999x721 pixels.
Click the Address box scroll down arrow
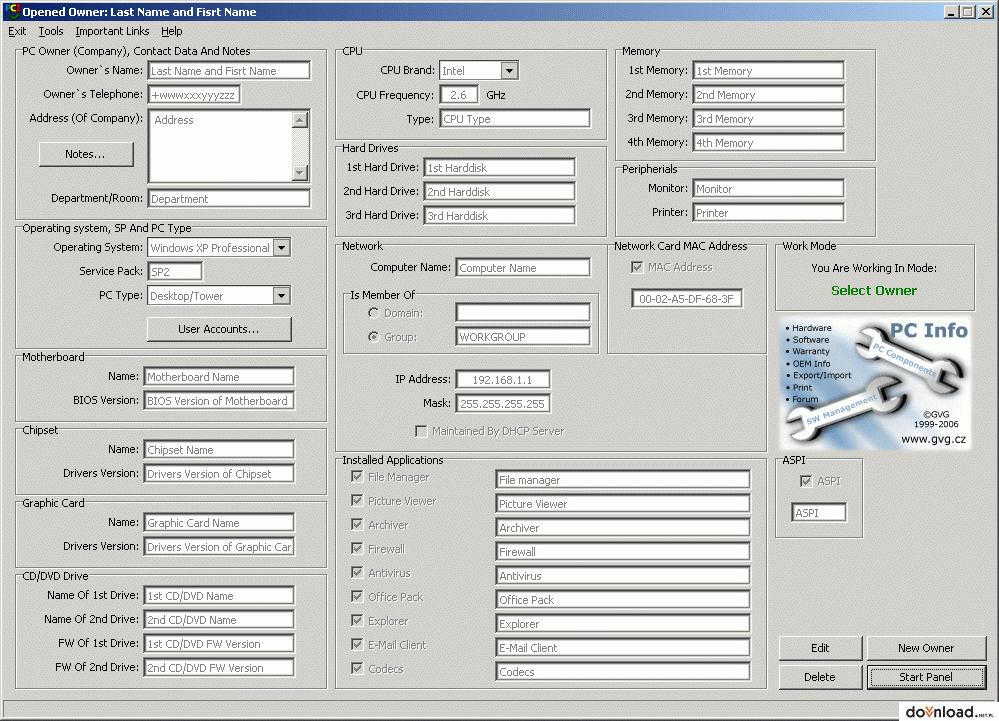tap(300, 173)
